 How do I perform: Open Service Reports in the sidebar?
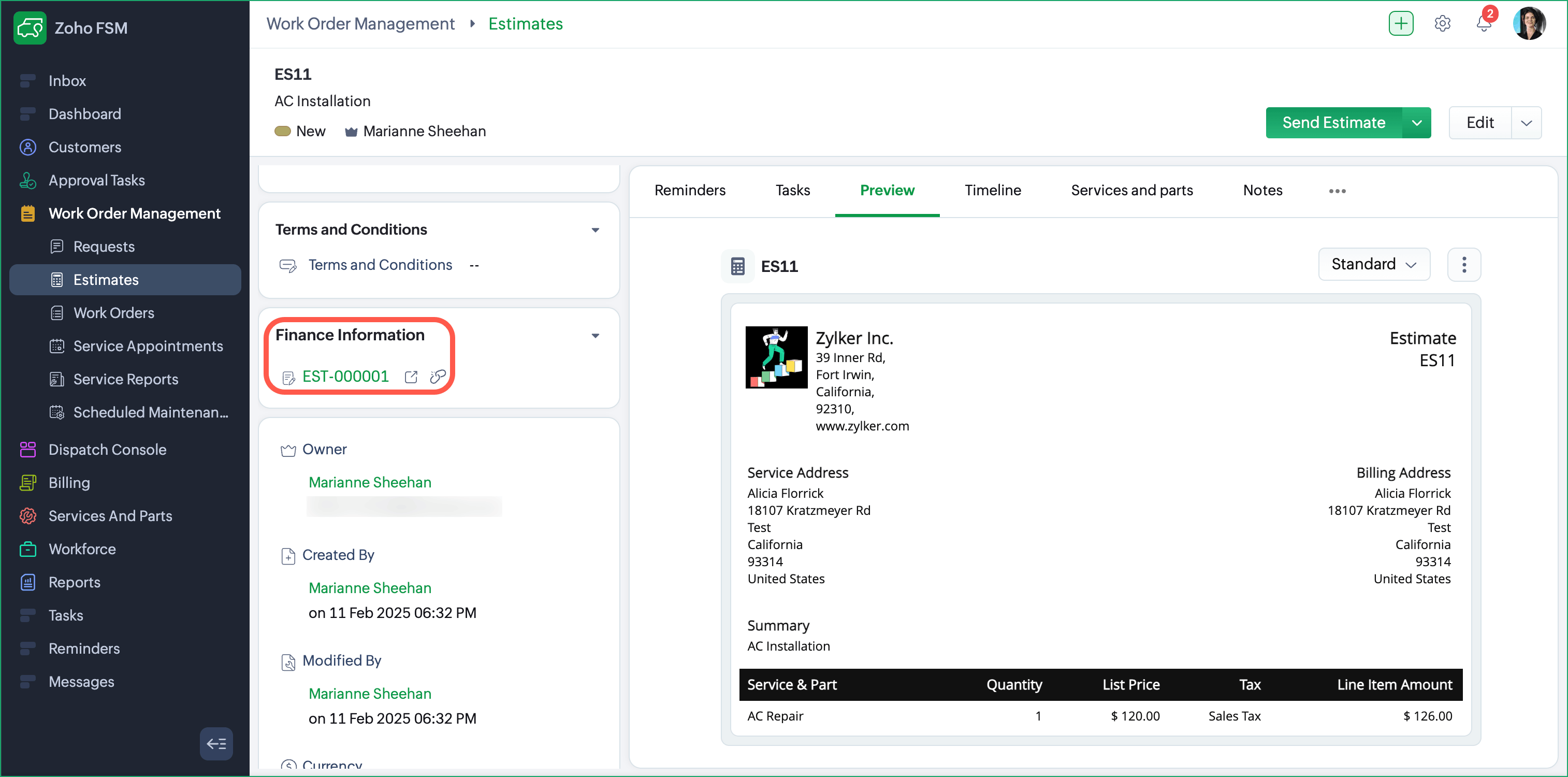tap(125, 379)
